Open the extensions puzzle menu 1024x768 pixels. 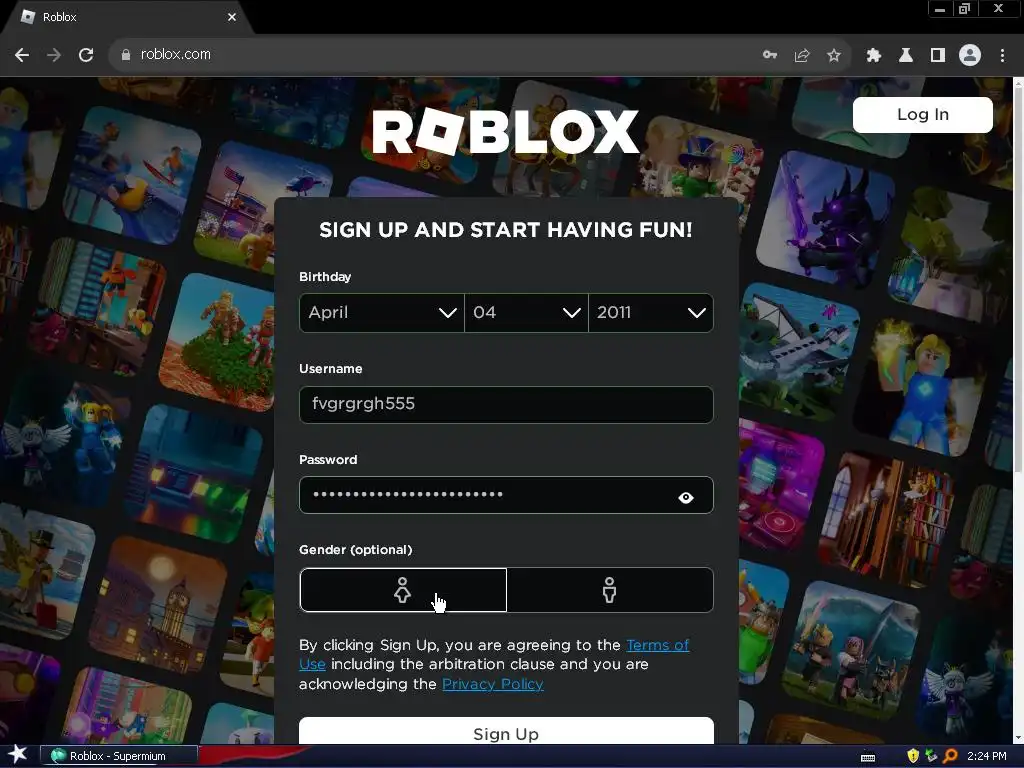874,55
